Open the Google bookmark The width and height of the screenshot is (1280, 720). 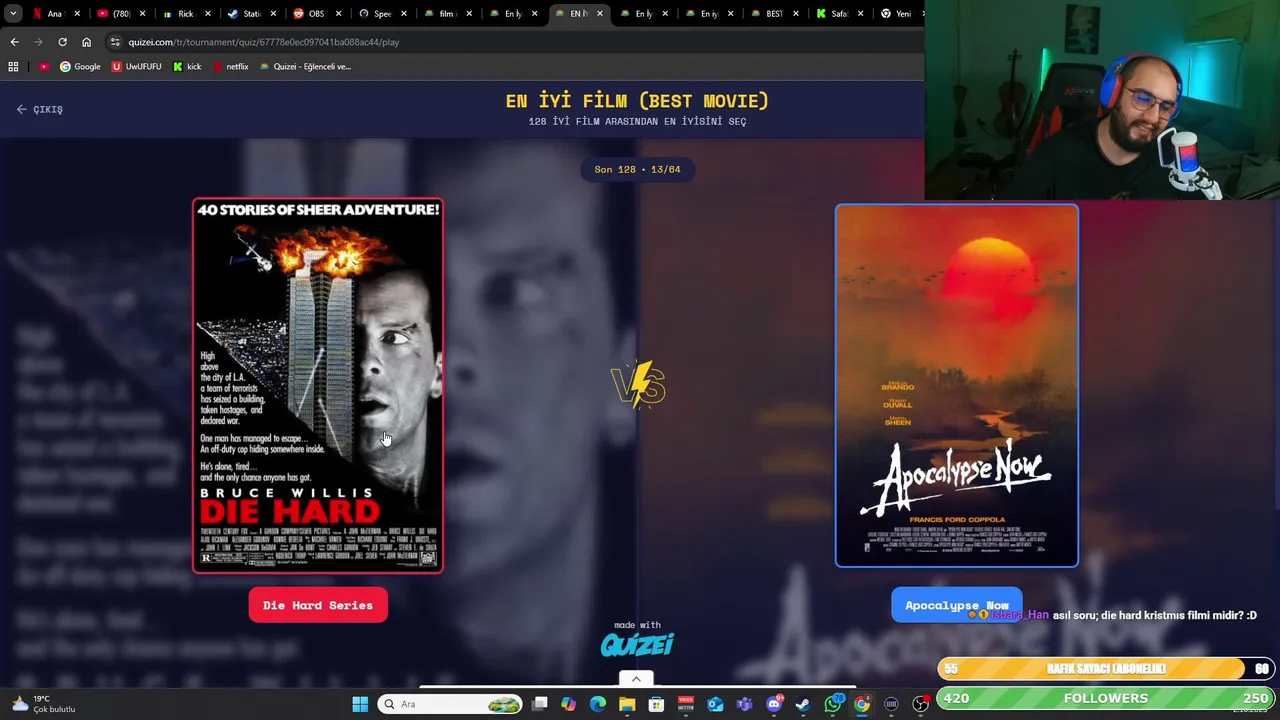(x=80, y=67)
